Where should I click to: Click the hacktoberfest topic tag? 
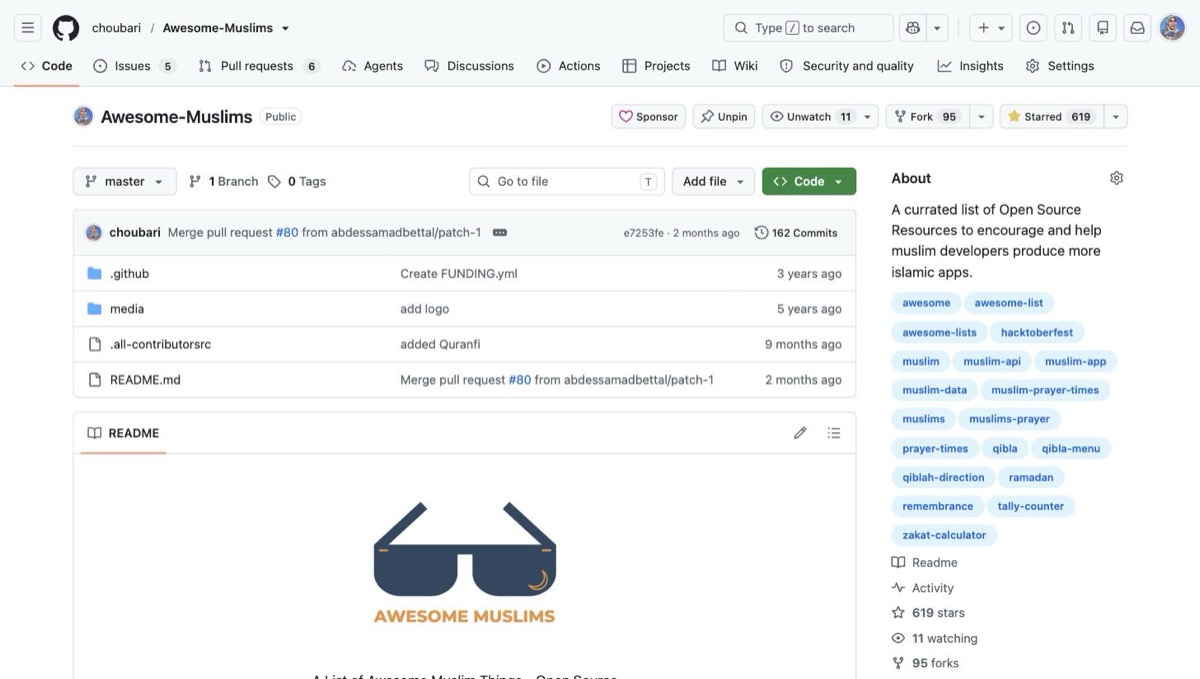tap(1037, 332)
